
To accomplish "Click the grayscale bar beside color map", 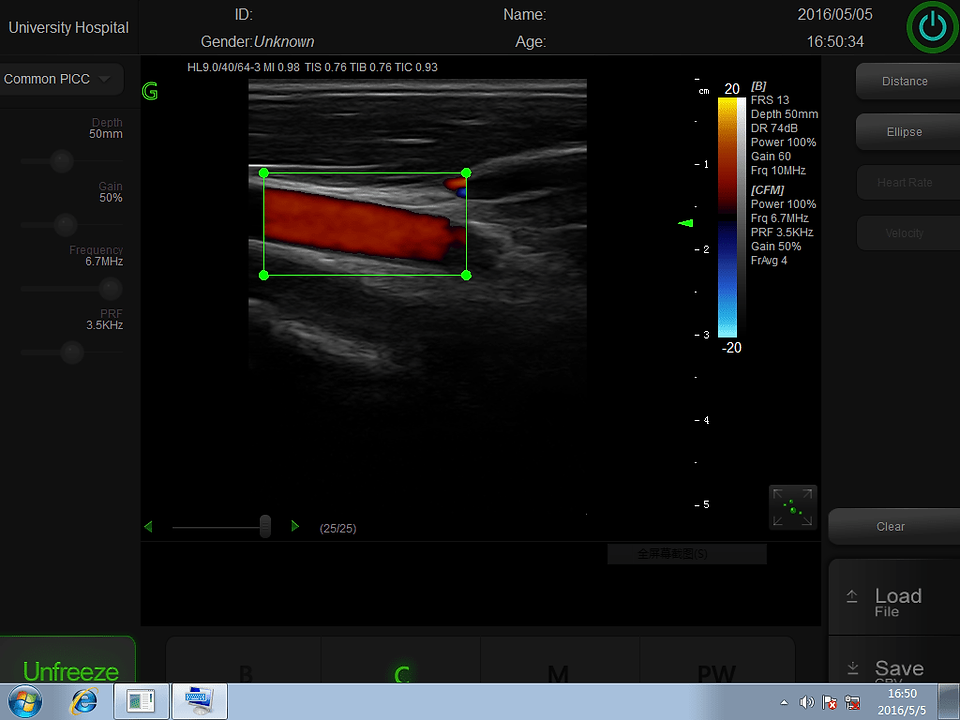I will (x=741, y=217).
